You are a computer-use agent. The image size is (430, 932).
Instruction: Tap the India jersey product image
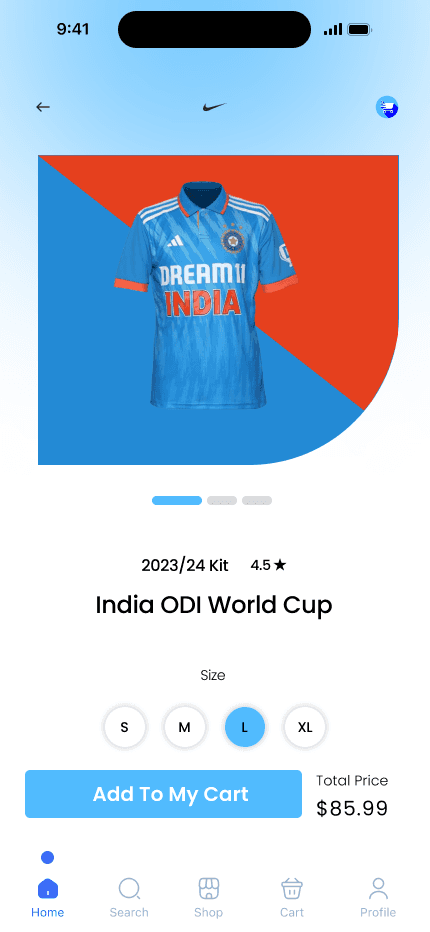[x=205, y=295]
